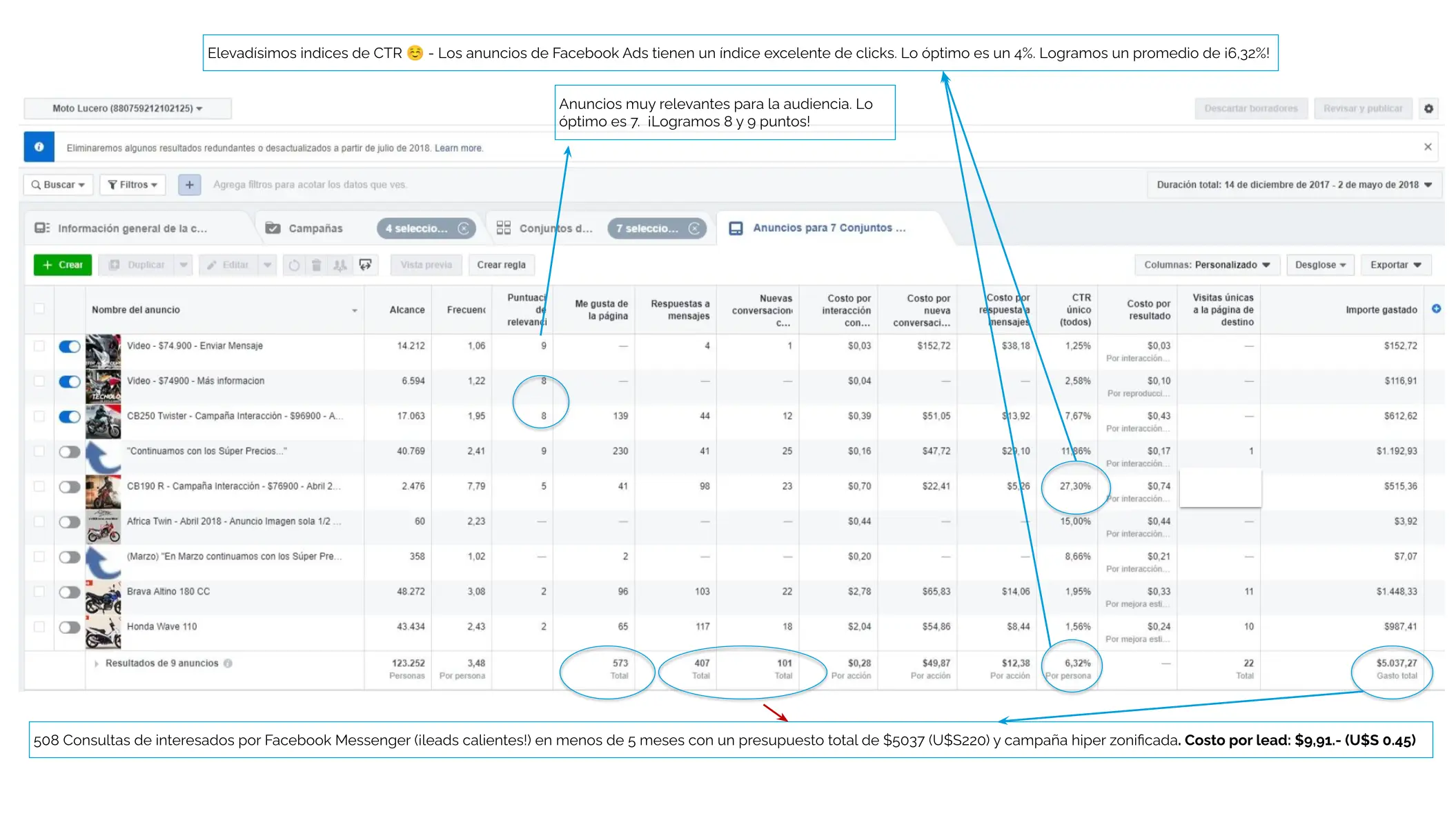Click the Duplicar button
This screenshot has height=818, width=1456.
[x=137, y=265]
